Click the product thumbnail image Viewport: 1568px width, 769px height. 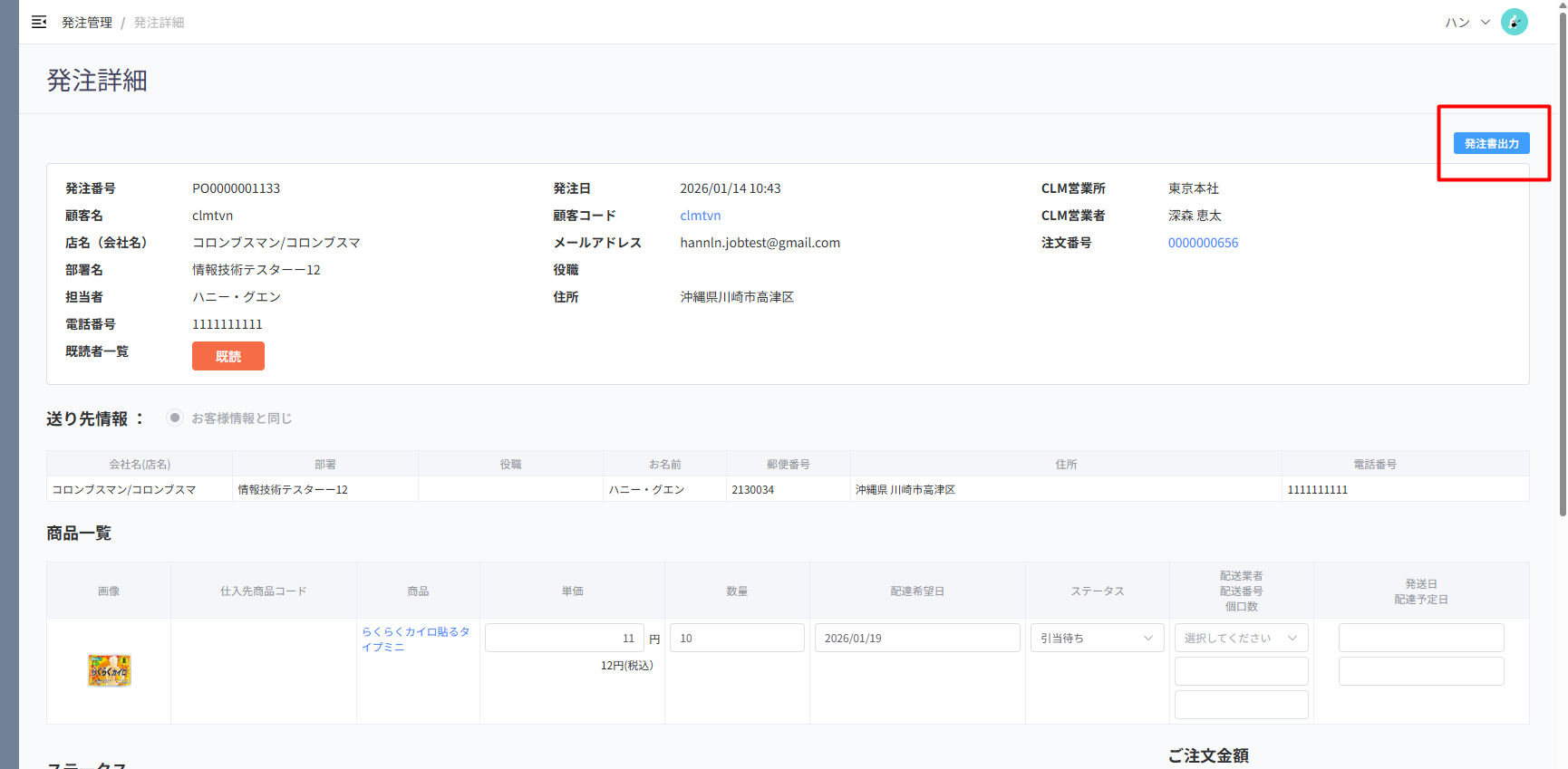pyautogui.click(x=109, y=670)
